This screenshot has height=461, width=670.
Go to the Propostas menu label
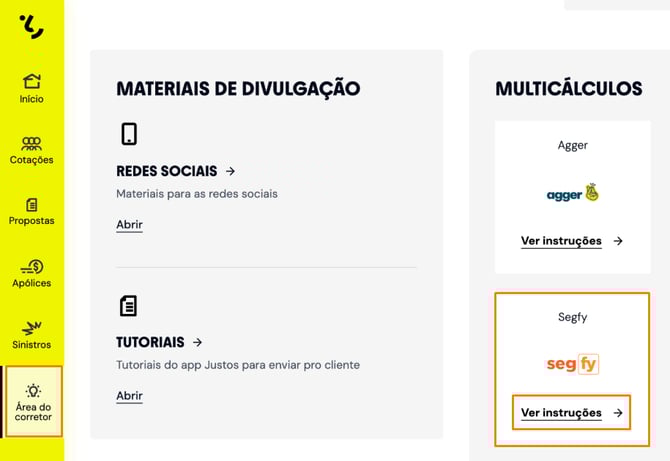pos(32,221)
